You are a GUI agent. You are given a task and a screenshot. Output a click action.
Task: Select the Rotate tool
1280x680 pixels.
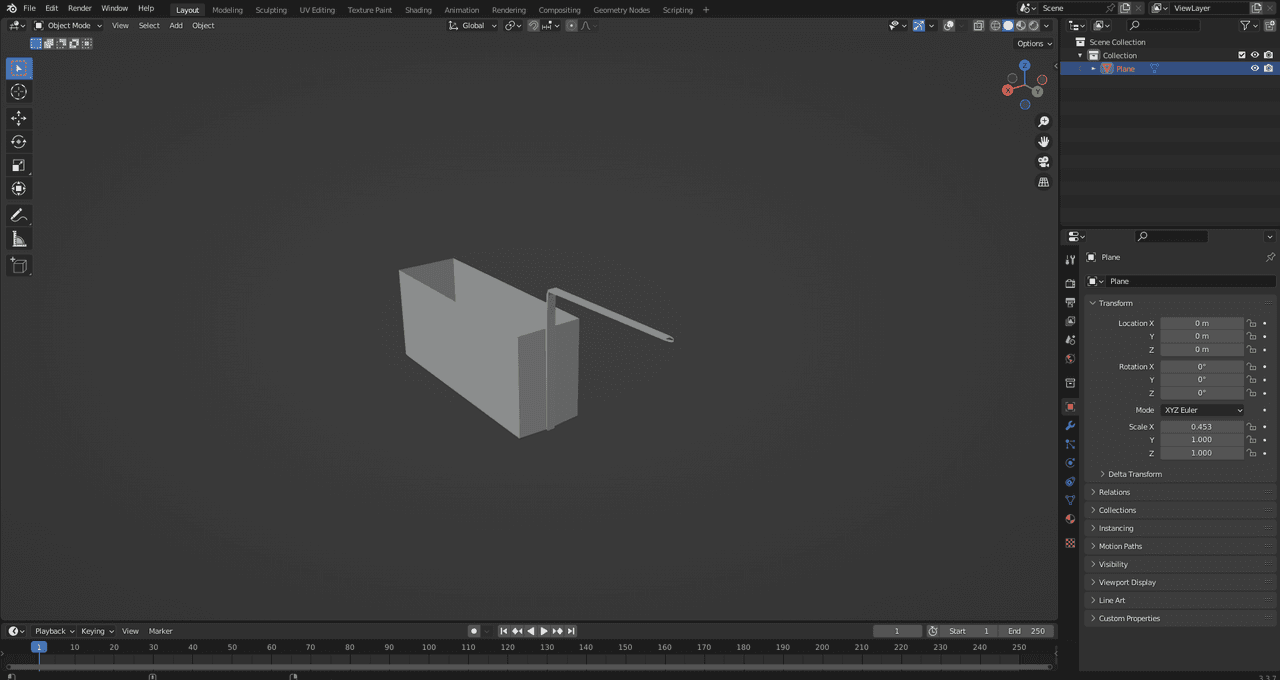[19, 141]
